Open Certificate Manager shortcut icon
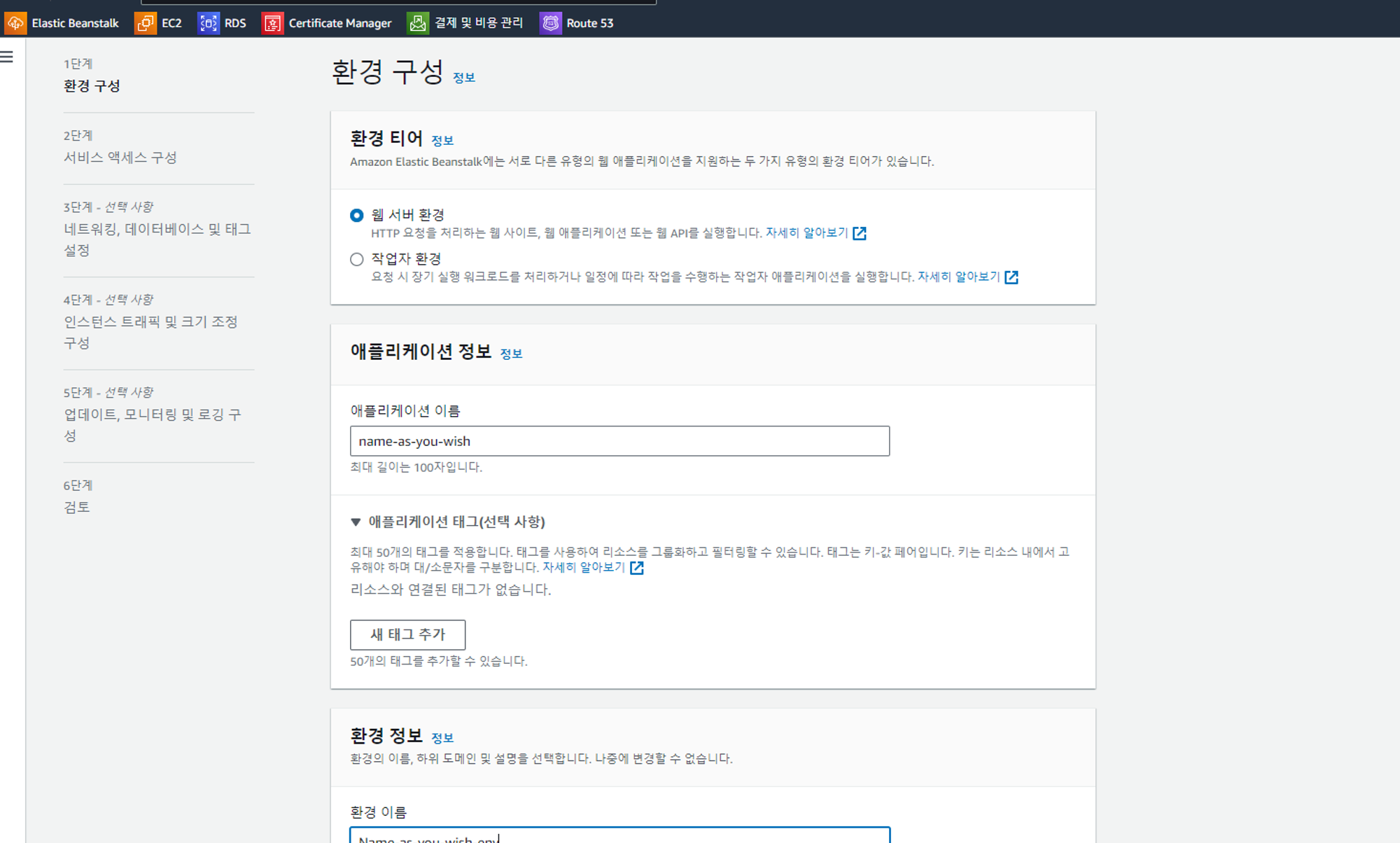This screenshot has width=1400, height=843. click(x=272, y=23)
